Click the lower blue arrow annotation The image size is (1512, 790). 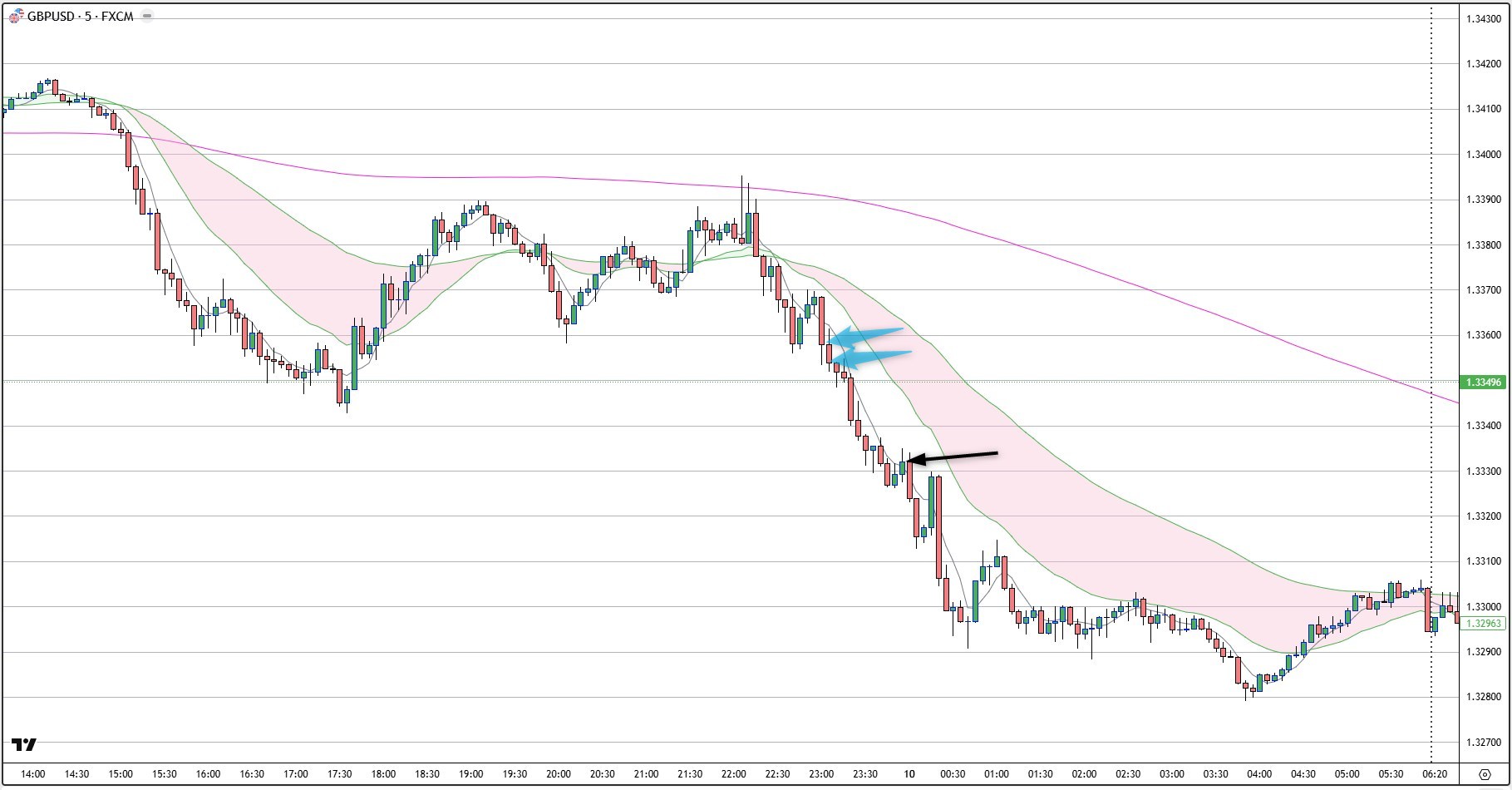tap(873, 358)
